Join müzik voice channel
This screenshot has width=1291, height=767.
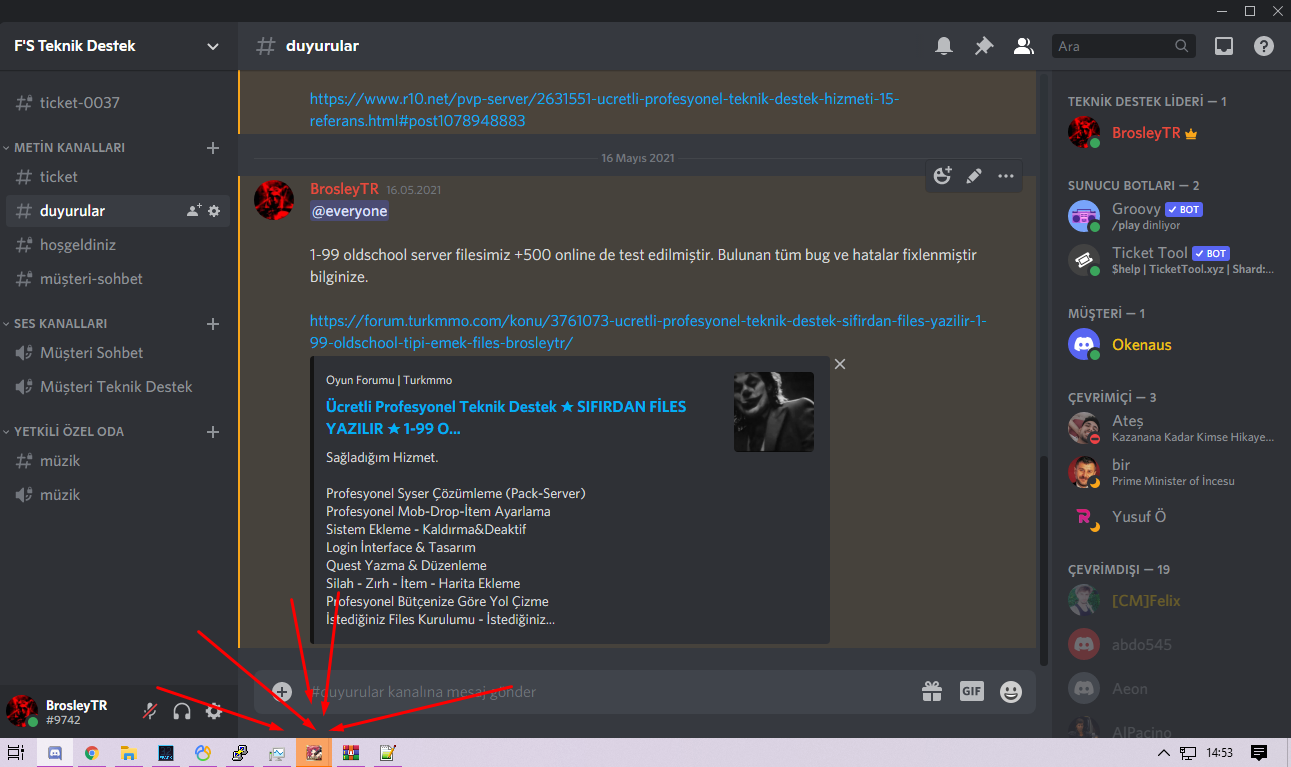coord(119,495)
